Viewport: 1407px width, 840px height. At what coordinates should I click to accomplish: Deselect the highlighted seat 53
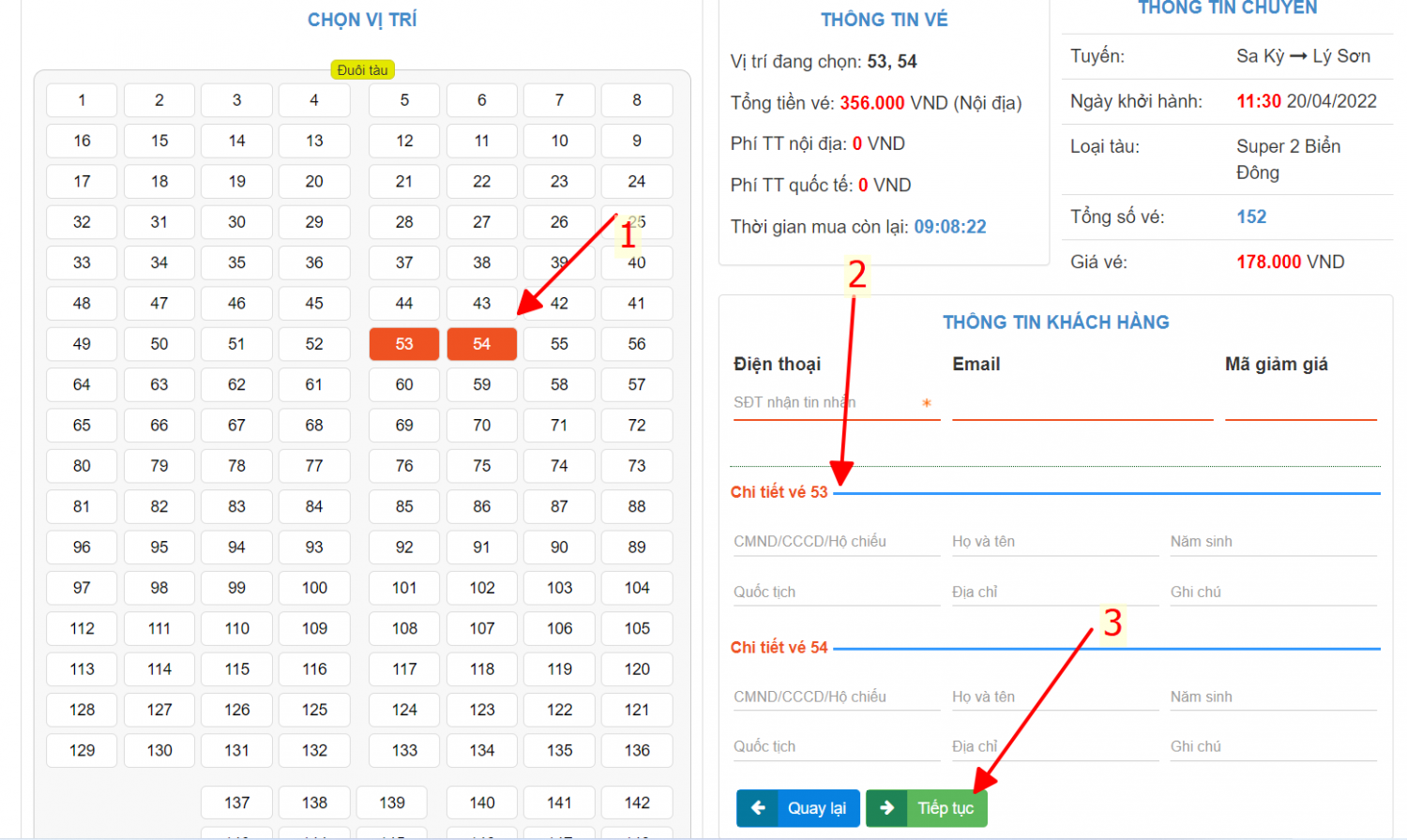[404, 344]
